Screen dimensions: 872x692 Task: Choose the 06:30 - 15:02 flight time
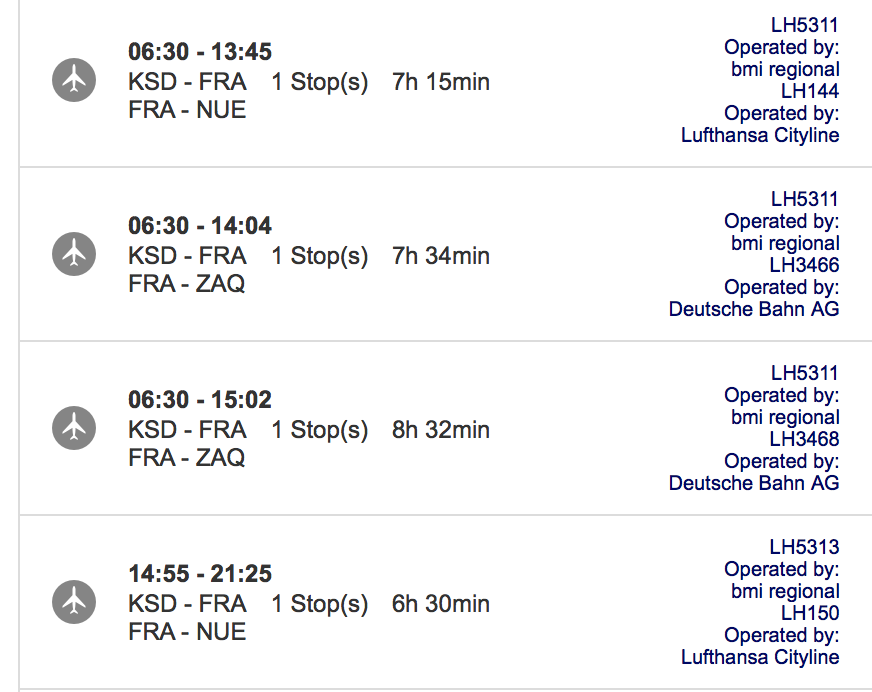[x=200, y=400]
